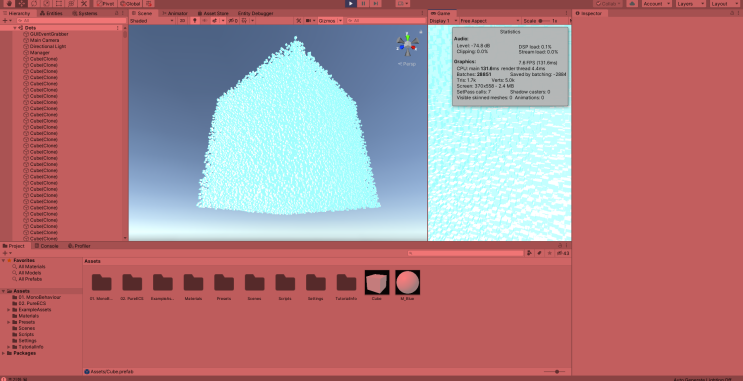743x381 pixels.
Task: Open the Entity Debugger tab
Action: (x=255, y=13)
